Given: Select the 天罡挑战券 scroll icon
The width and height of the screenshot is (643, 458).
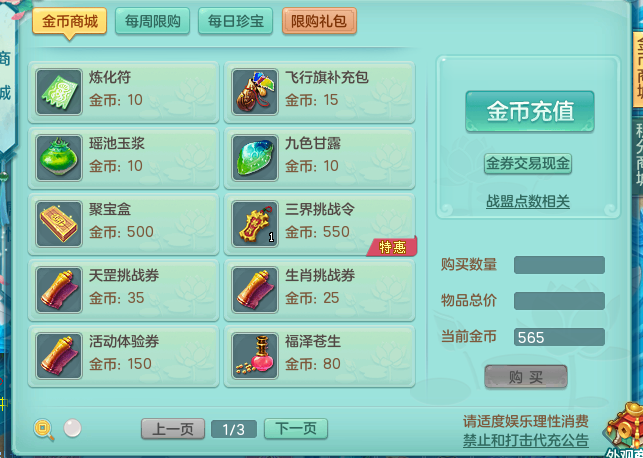Looking at the screenshot, I should pos(59,290).
